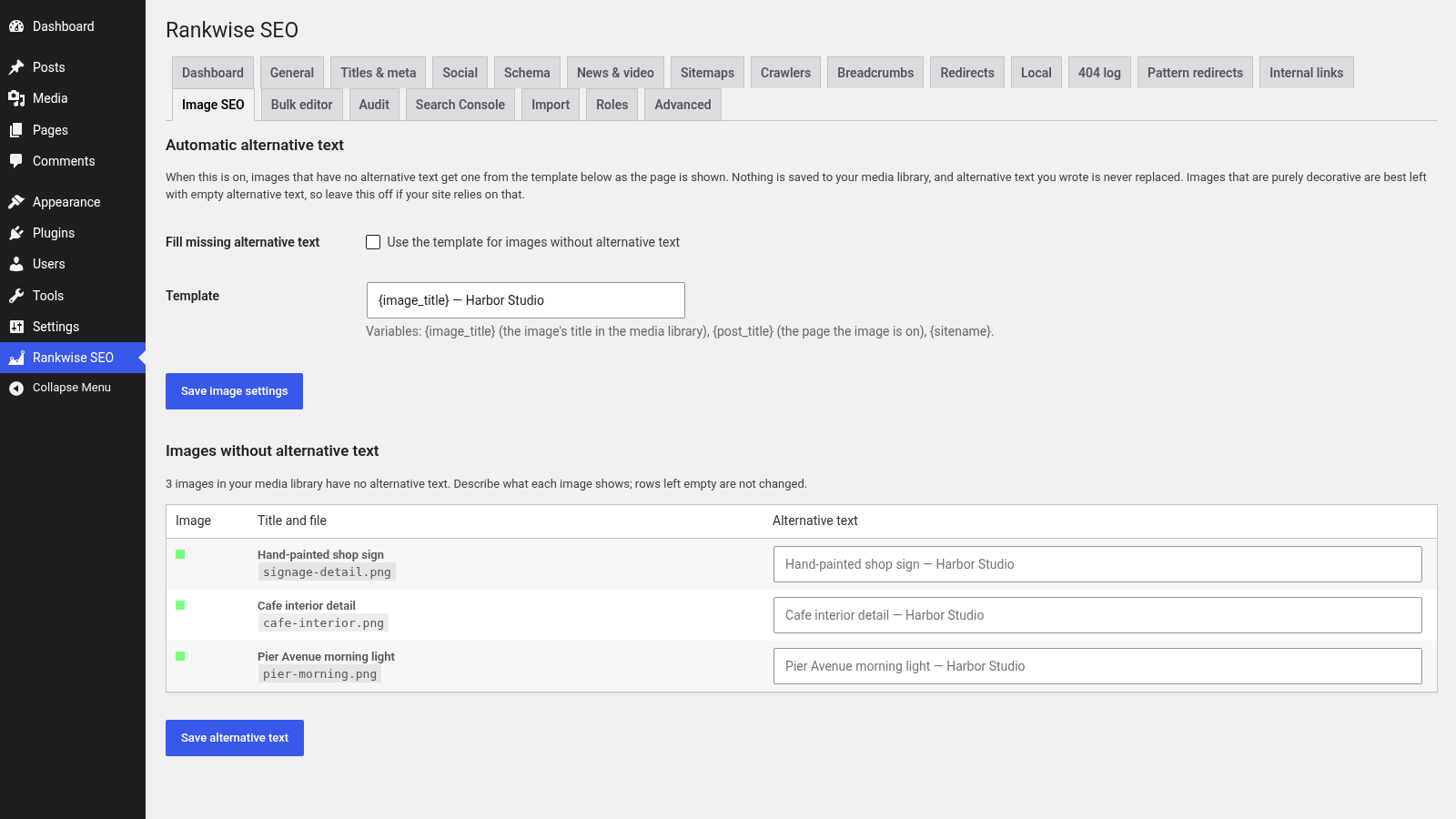Screen dimensions: 1456x819
Task: Click the Plugins plug icon
Action: (x=16, y=233)
